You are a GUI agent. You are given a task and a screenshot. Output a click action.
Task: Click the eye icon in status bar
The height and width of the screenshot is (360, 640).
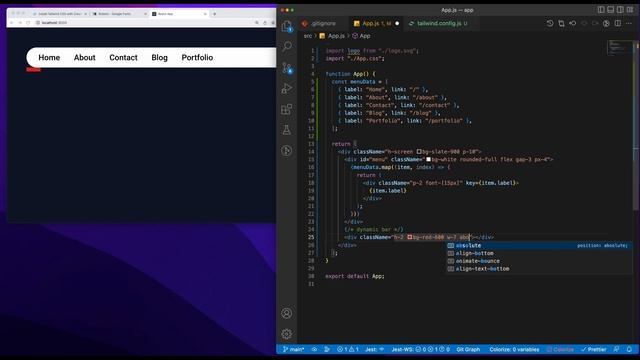314,349
